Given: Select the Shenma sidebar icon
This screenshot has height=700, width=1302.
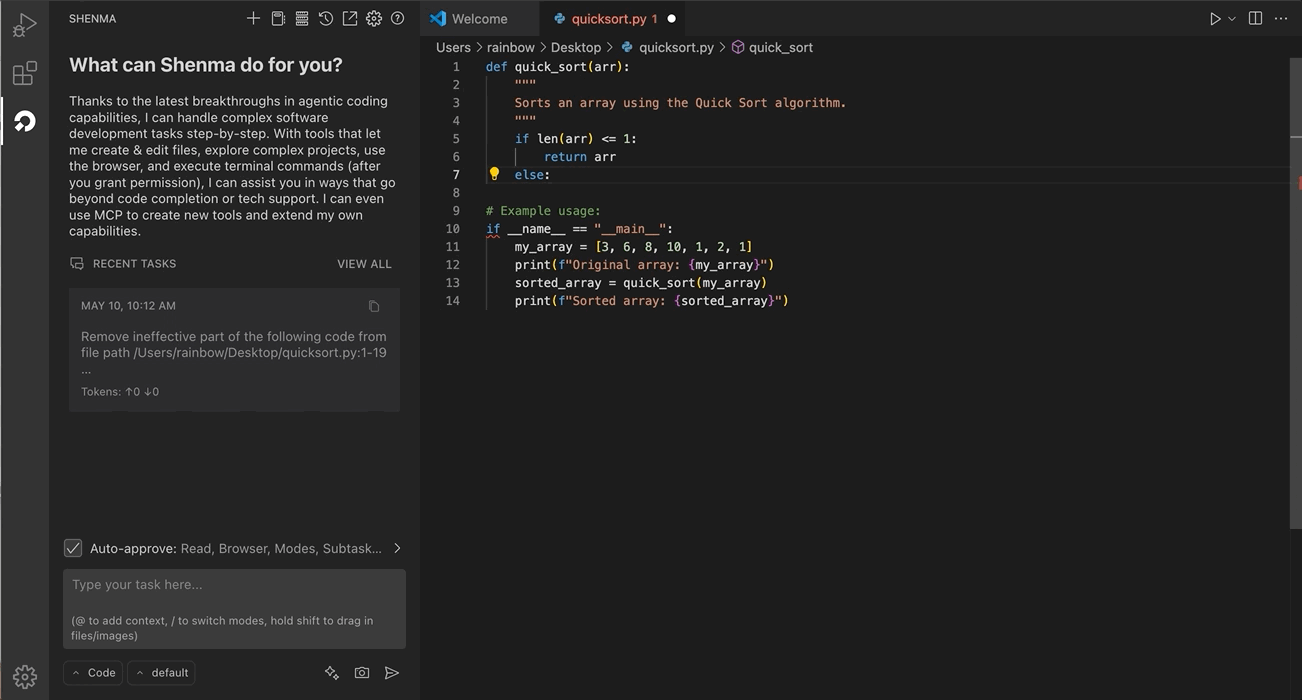Looking at the screenshot, I should point(25,121).
